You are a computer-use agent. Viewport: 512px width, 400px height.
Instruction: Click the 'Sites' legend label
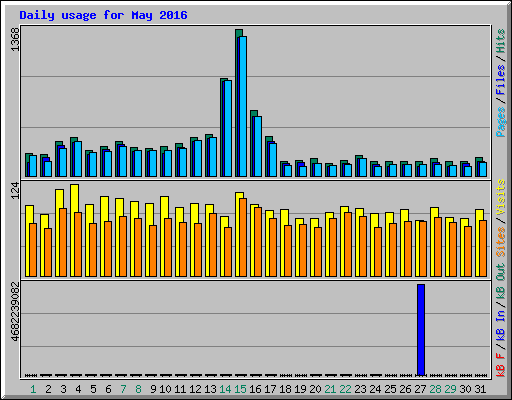click(x=500, y=242)
